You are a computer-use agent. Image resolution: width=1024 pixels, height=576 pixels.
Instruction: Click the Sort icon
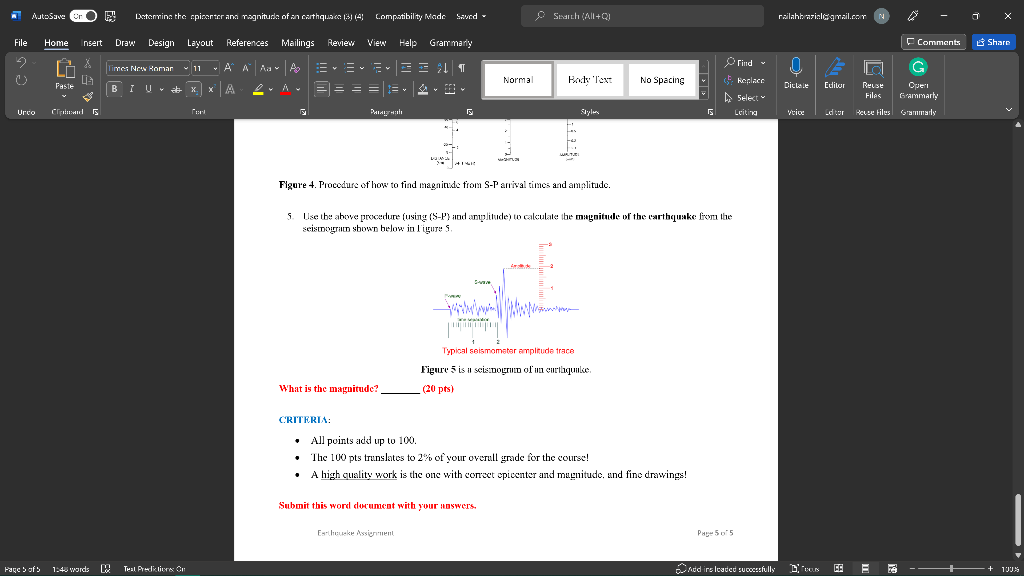(442, 68)
